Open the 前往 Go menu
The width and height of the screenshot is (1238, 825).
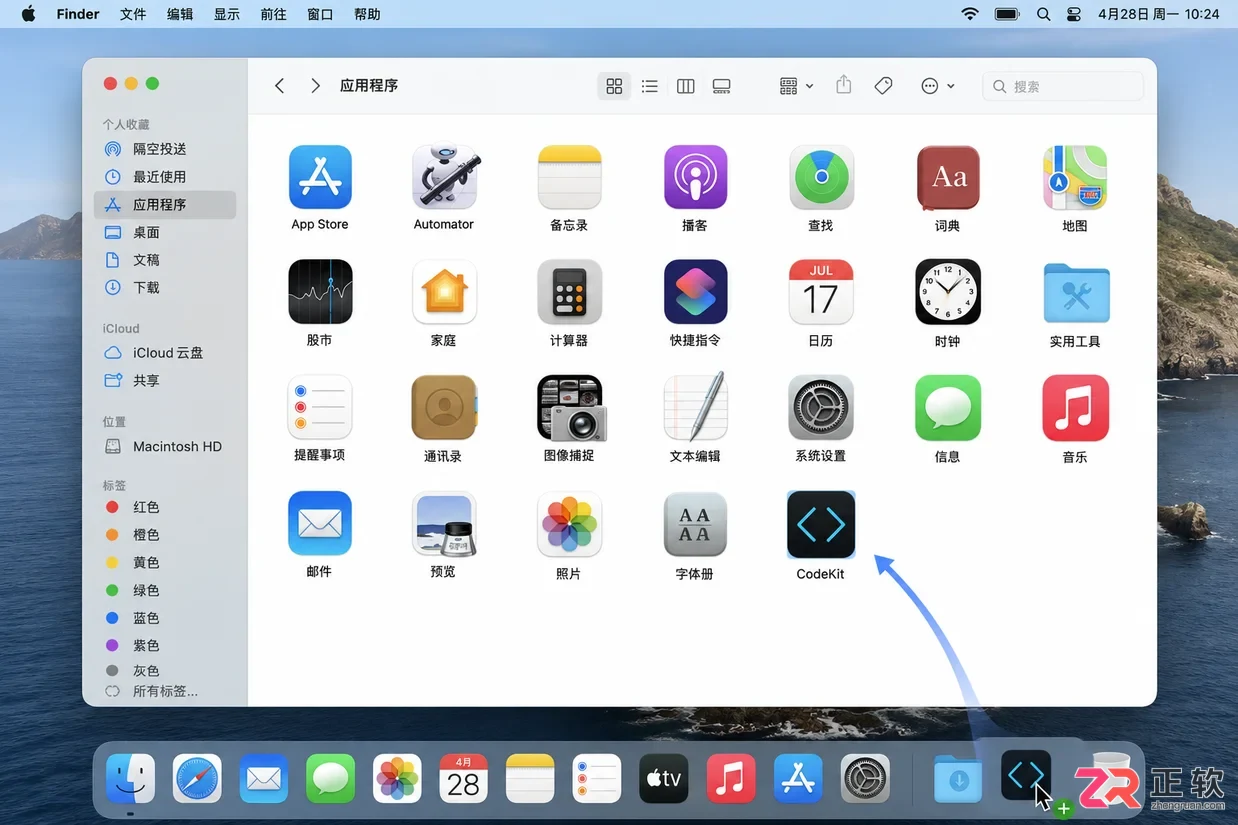click(x=273, y=14)
